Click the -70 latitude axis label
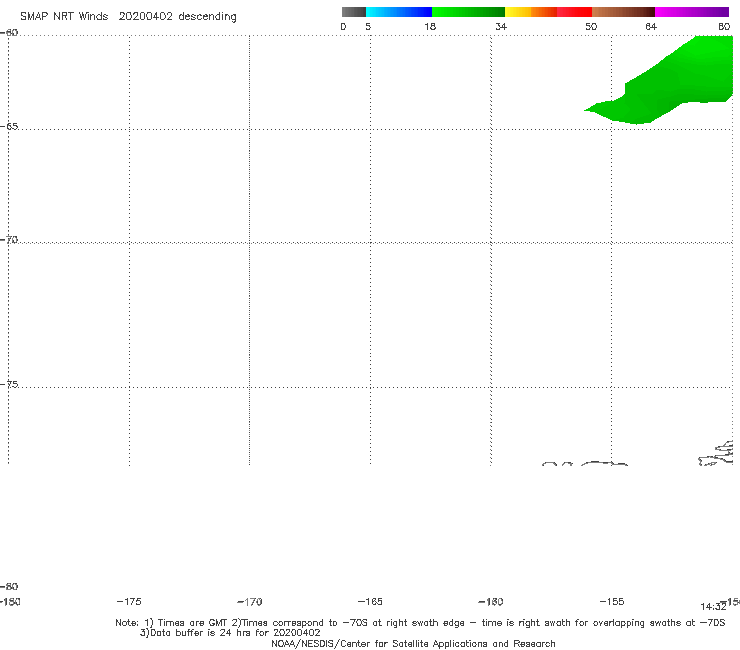Image resolution: width=740 pixels, height=650 pixels. tap(9, 240)
